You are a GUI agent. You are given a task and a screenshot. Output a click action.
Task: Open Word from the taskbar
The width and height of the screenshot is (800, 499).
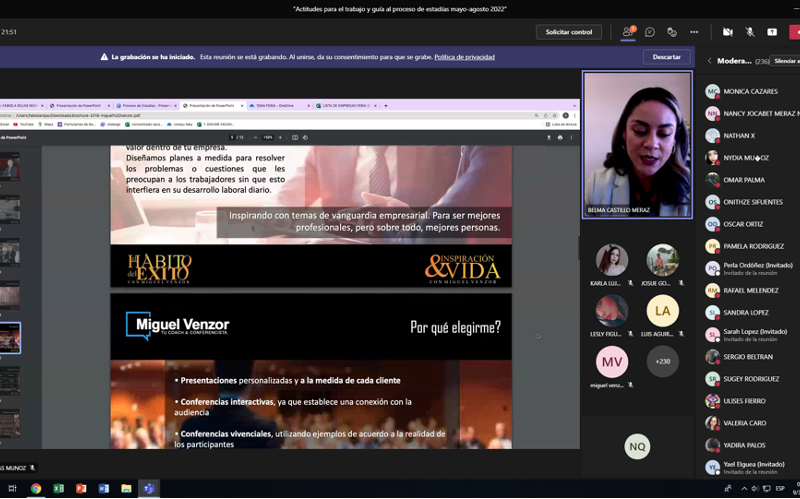(x=104, y=488)
